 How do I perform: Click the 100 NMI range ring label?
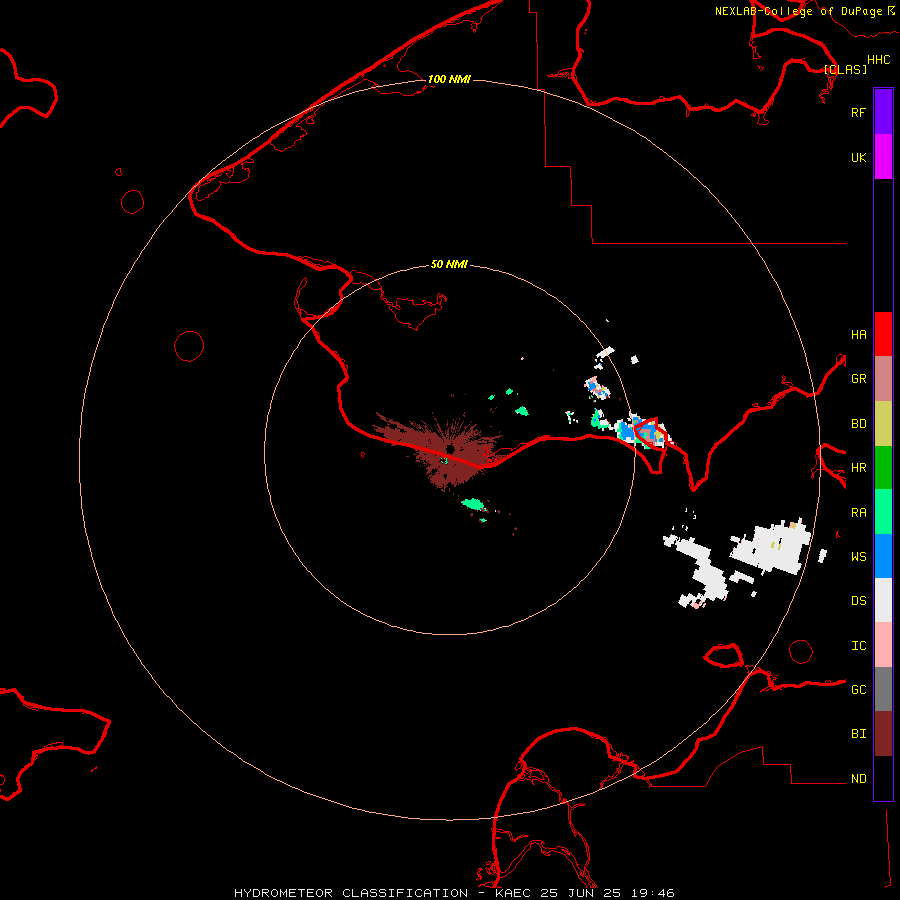(x=449, y=79)
